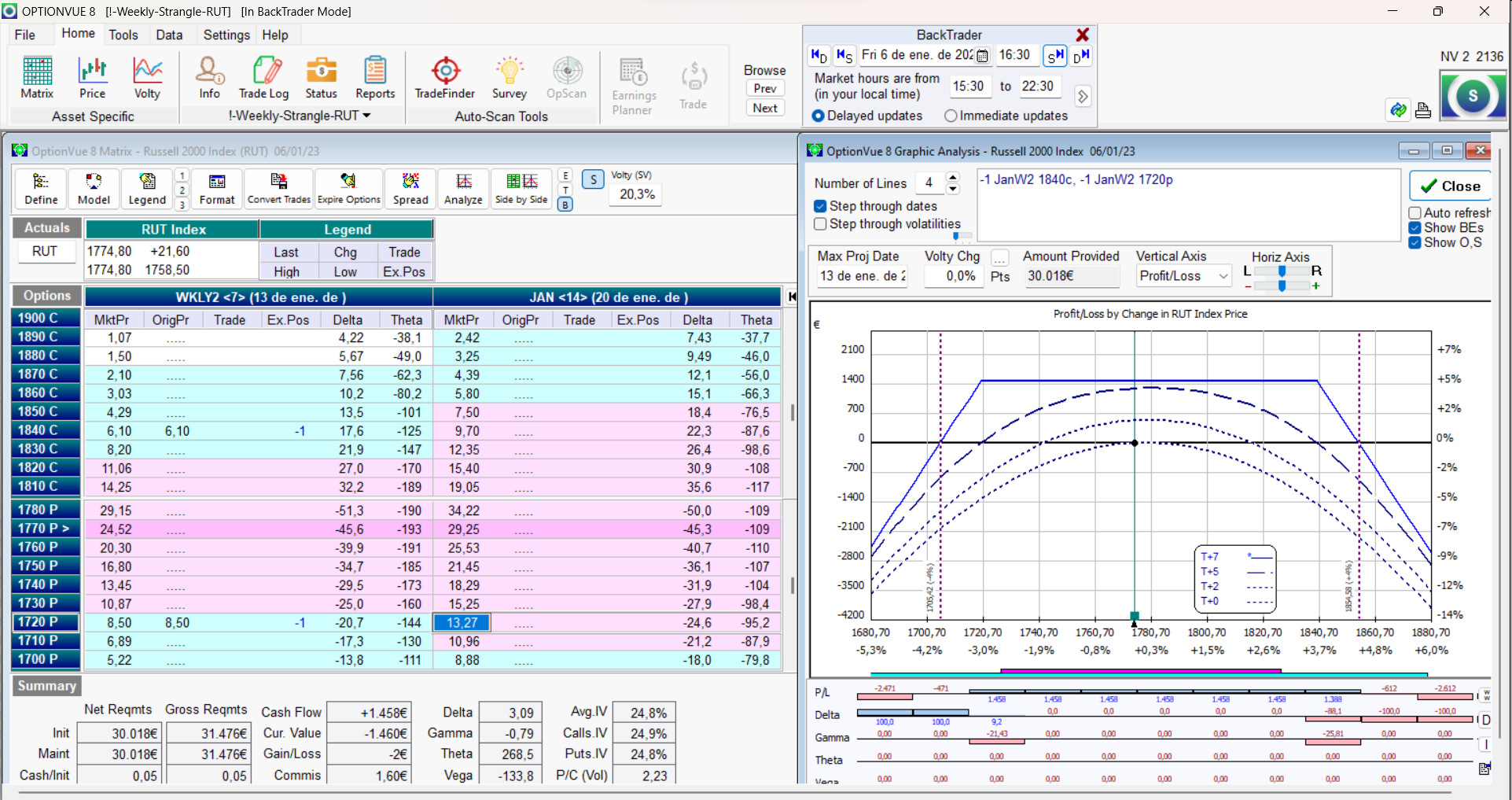Screen dimensions: 1512x800
Task: Open the !-Weekly-Strangle-RUT account dropdown
Action: [x=300, y=116]
